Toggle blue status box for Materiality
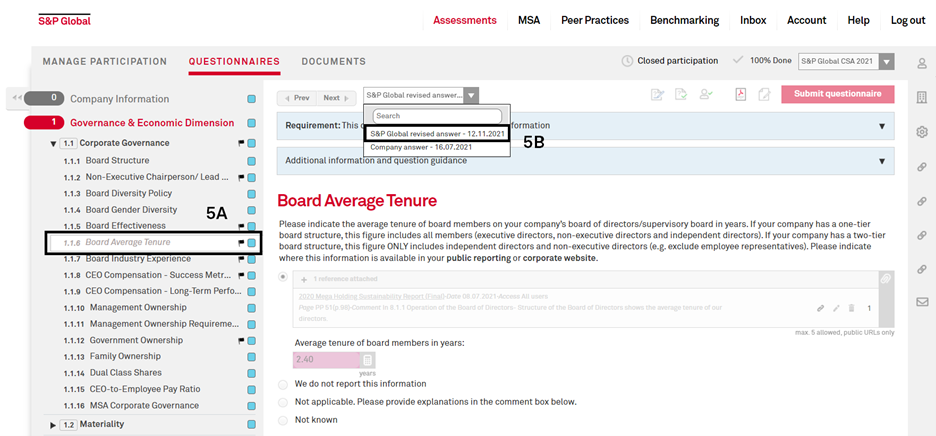This screenshot has width=936, height=436. tap(252, 425)
